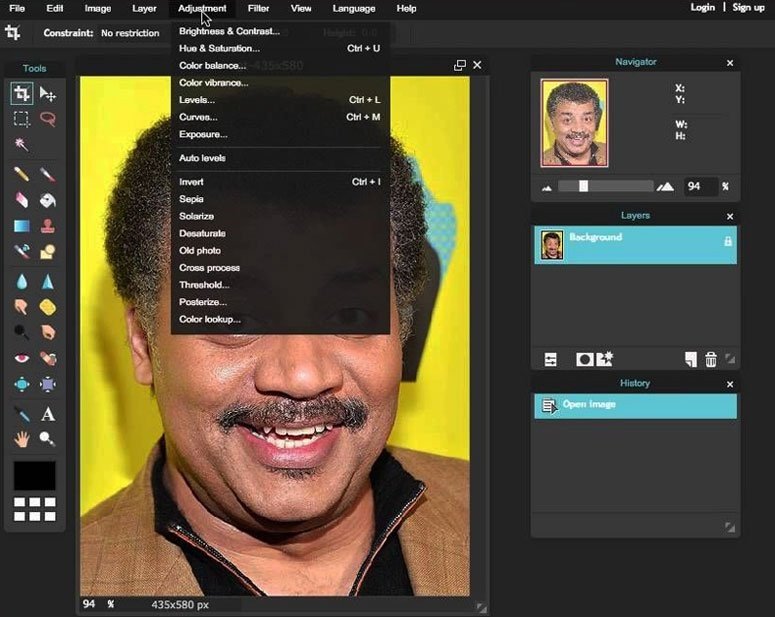Image resolution: width=775 pixels, height=617 pixels.
Task: Select the Move tool
Action: point(47,93)
